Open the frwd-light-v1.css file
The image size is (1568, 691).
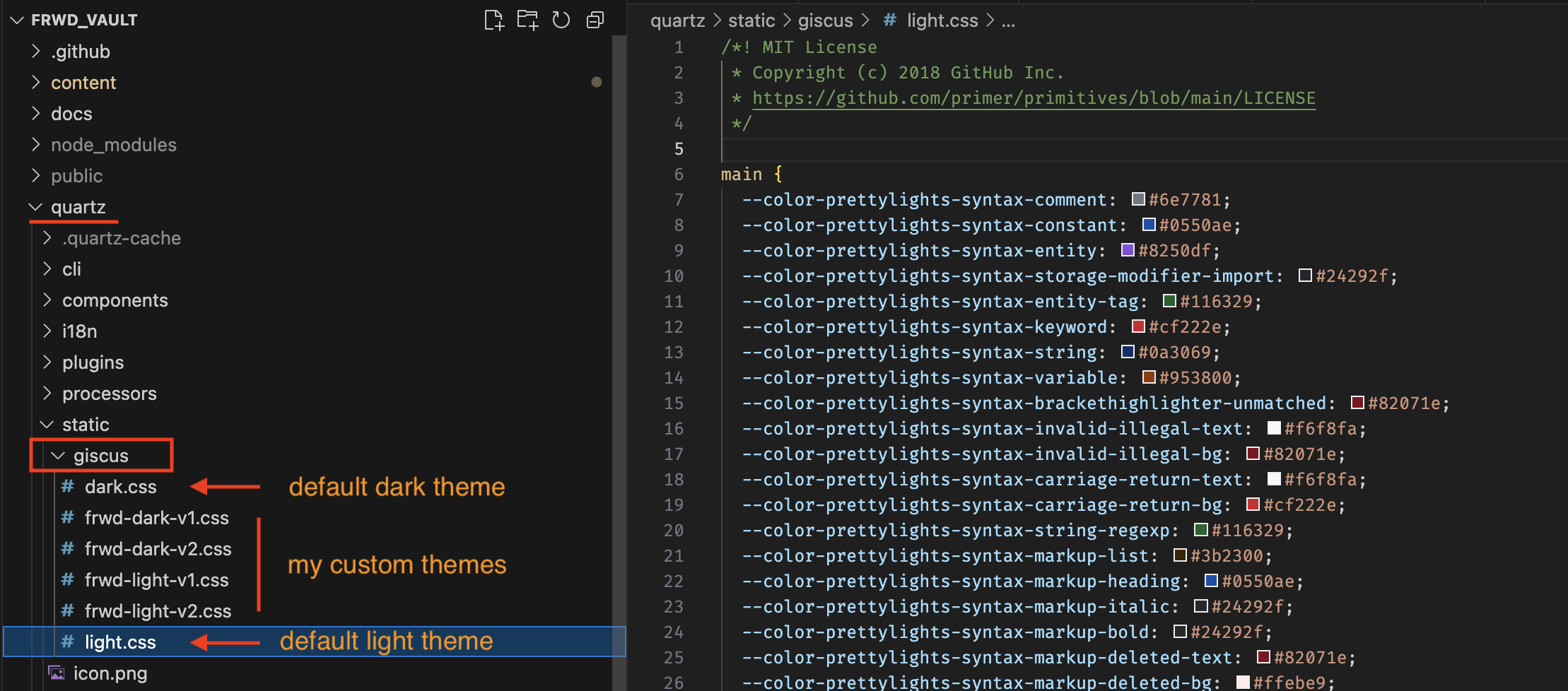coord(156,580)
